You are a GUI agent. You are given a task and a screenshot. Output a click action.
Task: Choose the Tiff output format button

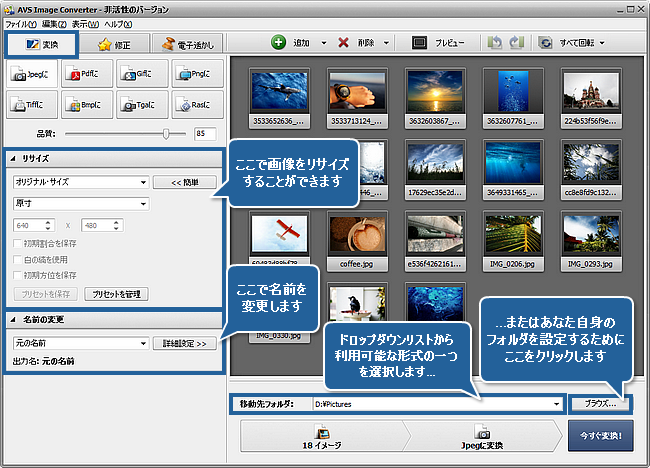[x=32, y=104]
